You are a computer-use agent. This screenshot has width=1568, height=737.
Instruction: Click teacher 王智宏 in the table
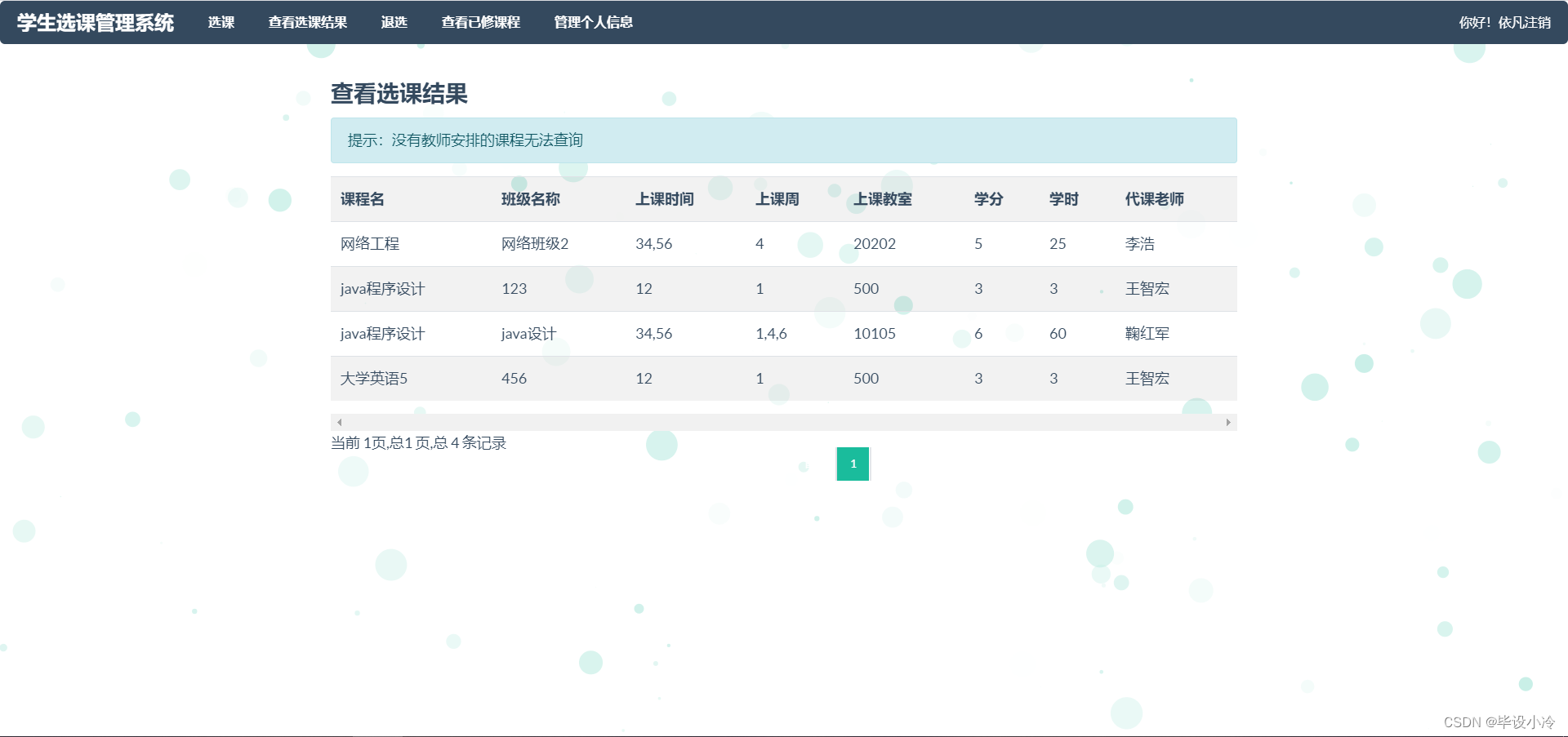(1146, 288)
